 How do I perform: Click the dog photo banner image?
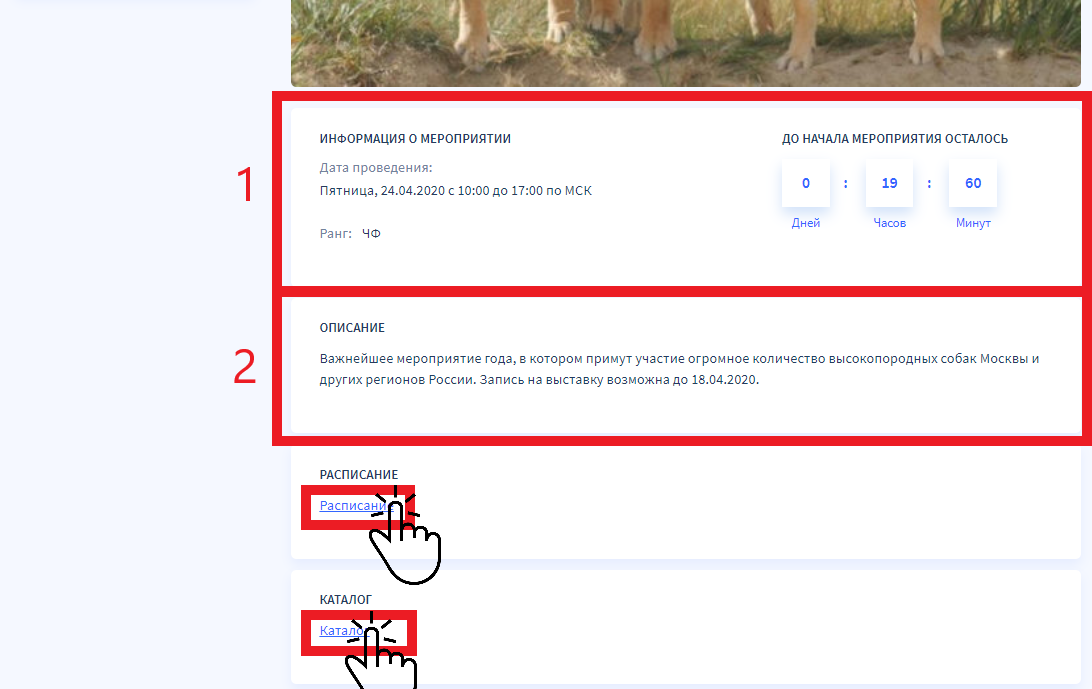(x=685, y=43)
